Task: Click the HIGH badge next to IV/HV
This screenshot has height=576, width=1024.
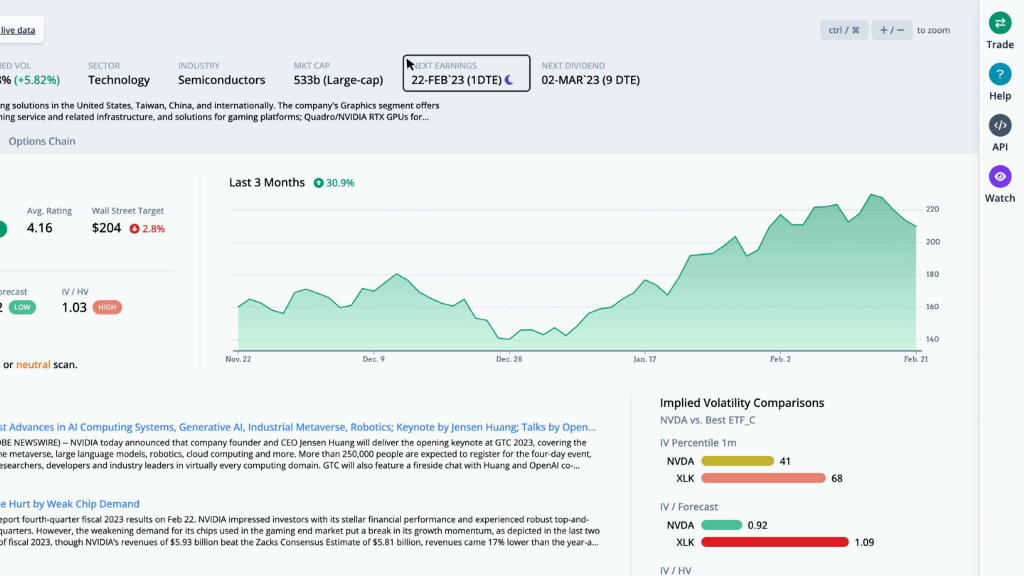Action: tap(107, 307)
